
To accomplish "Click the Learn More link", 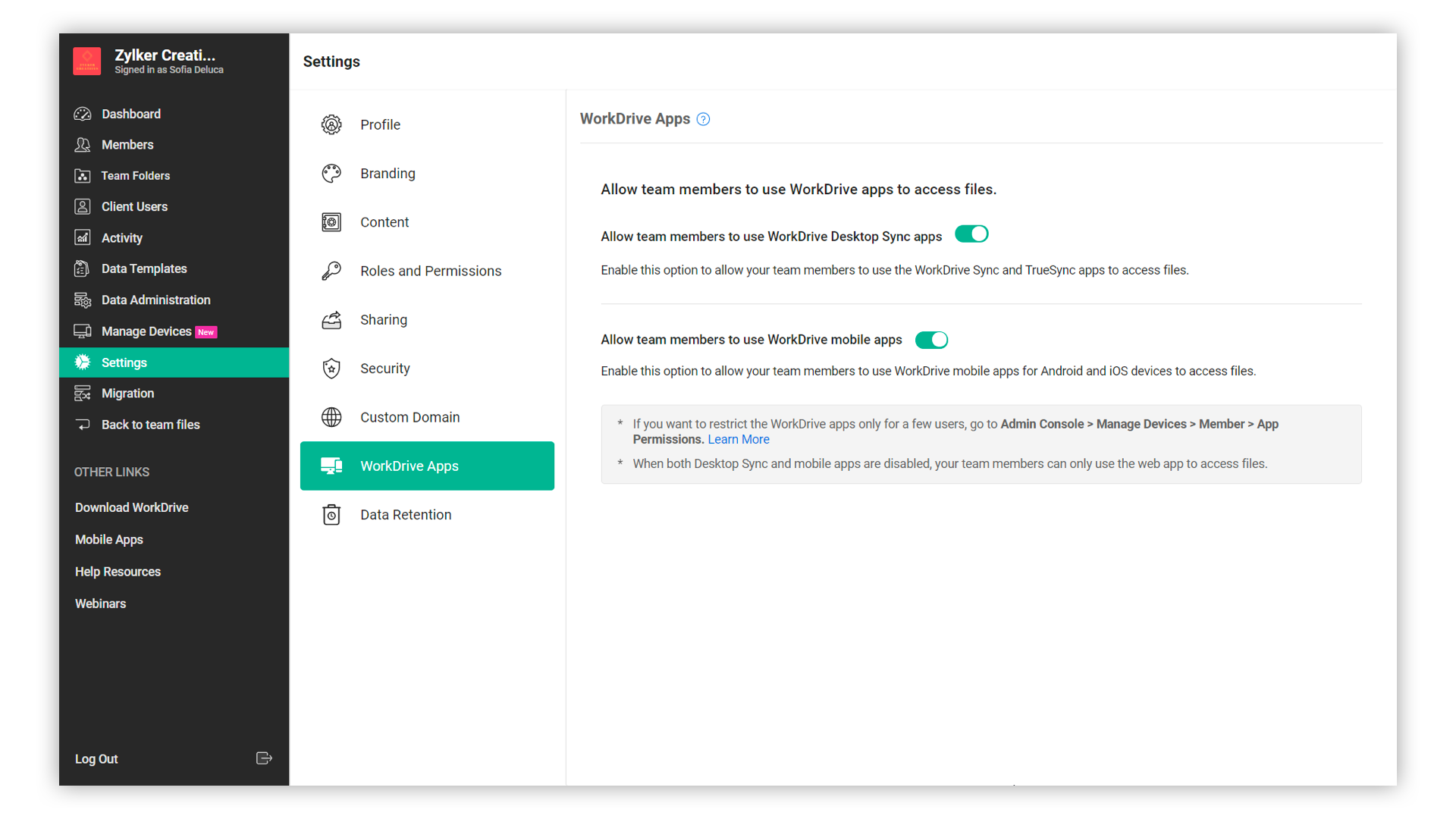I will pyautogui.click(x=738, y=440).
